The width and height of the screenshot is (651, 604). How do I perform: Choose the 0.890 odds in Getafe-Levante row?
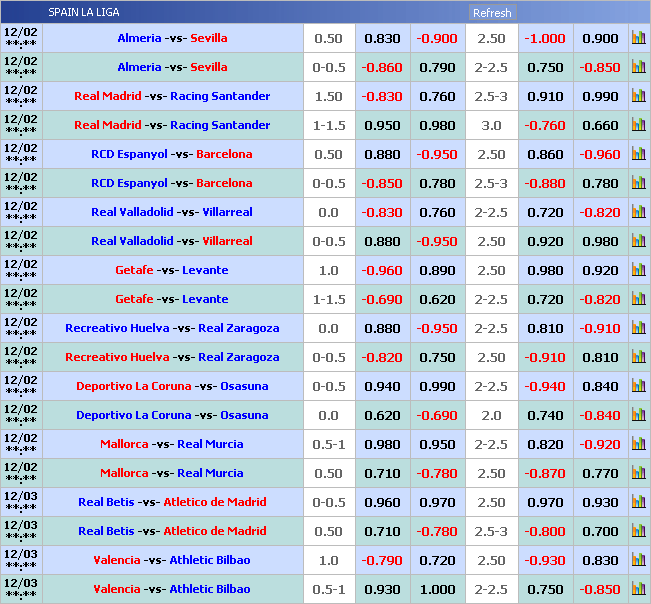(x=437, y=270)
